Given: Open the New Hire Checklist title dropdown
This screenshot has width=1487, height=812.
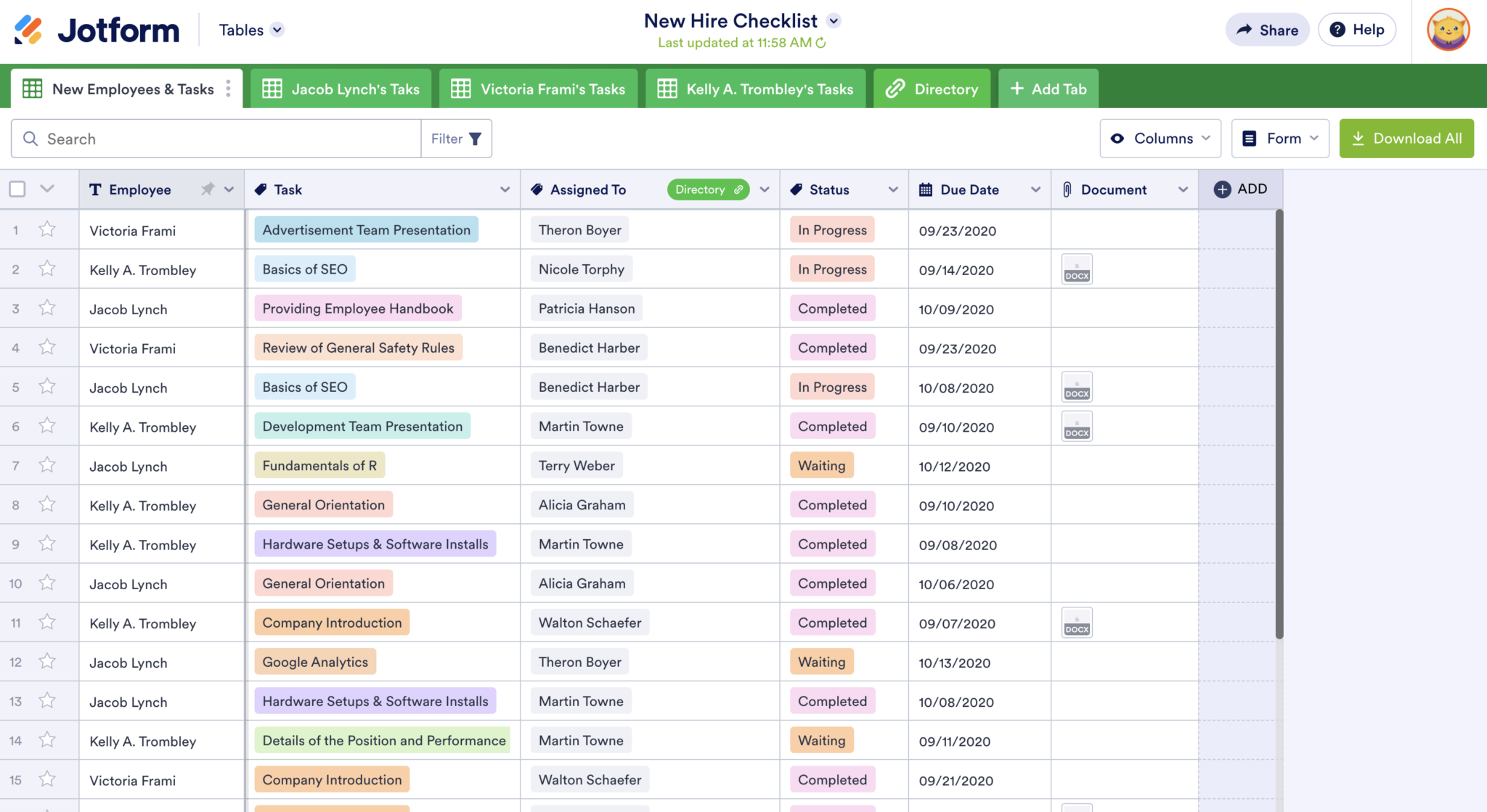Looking at the screenshot, I should pyautogui.click(x=834, y=21).
